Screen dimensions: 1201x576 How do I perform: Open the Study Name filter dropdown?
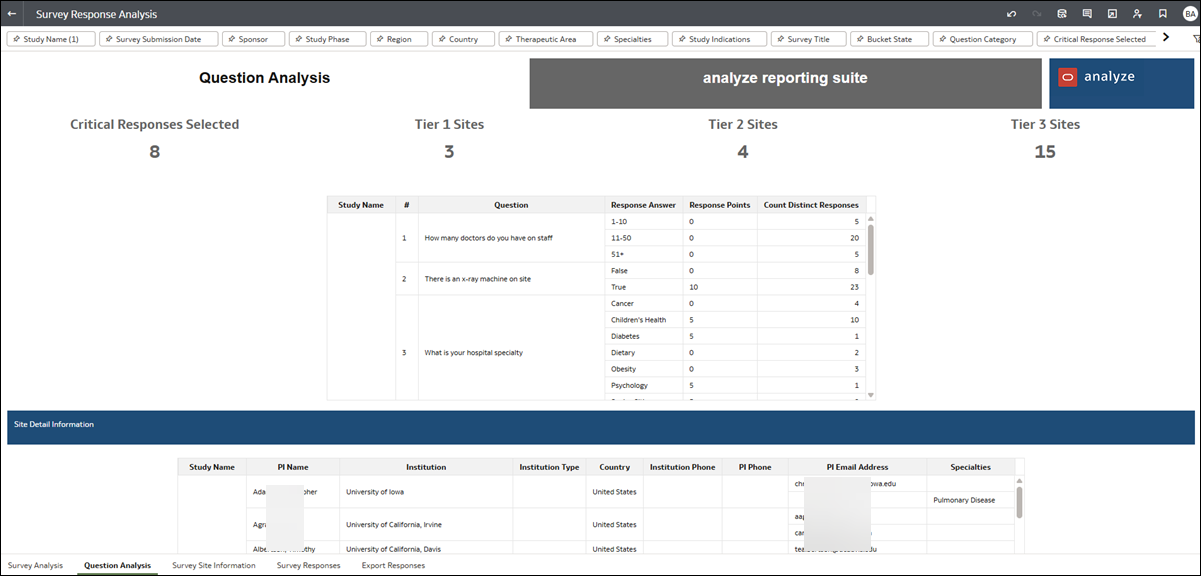click(50, 38)
